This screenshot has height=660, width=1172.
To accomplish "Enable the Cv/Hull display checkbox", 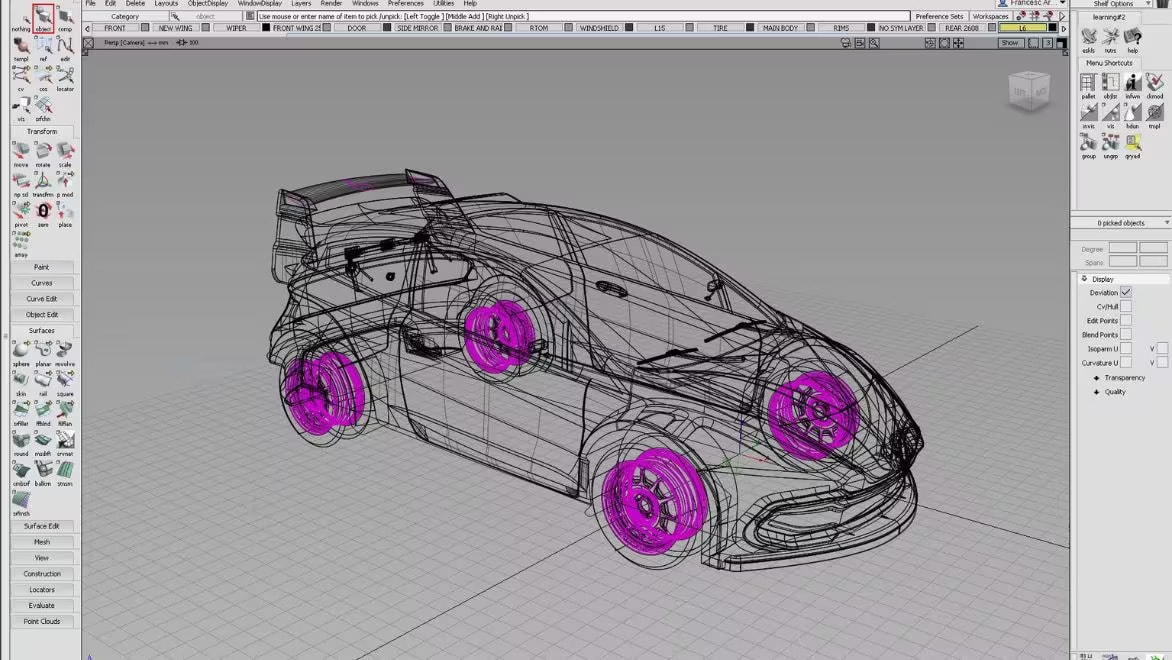I will click(x=1126, y=307).
